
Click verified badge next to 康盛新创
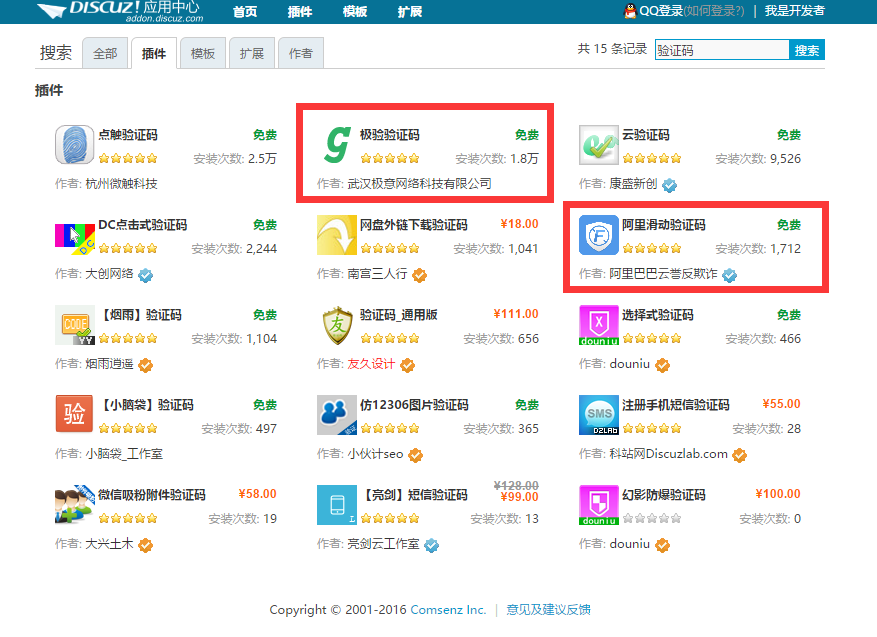point(669,185)
